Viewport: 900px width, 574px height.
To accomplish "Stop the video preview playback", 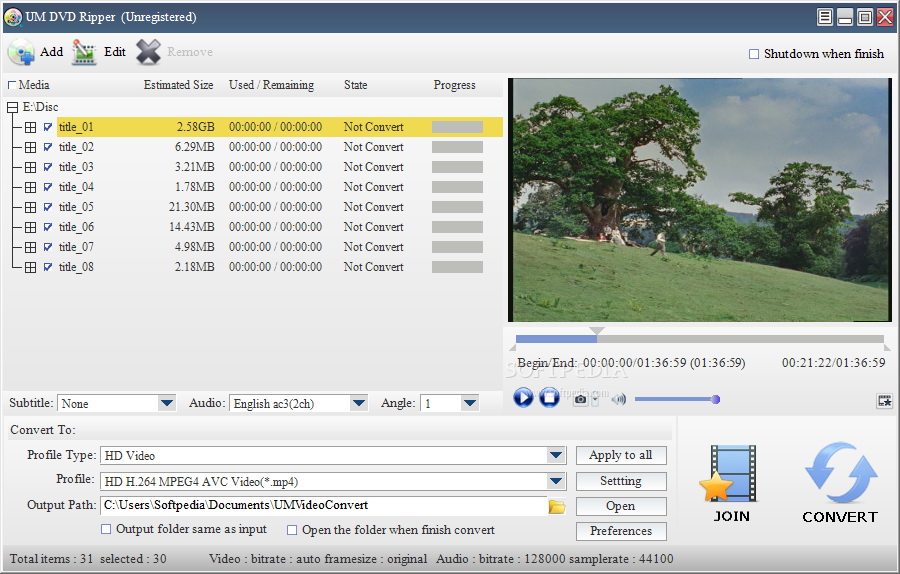I will 549,398.
